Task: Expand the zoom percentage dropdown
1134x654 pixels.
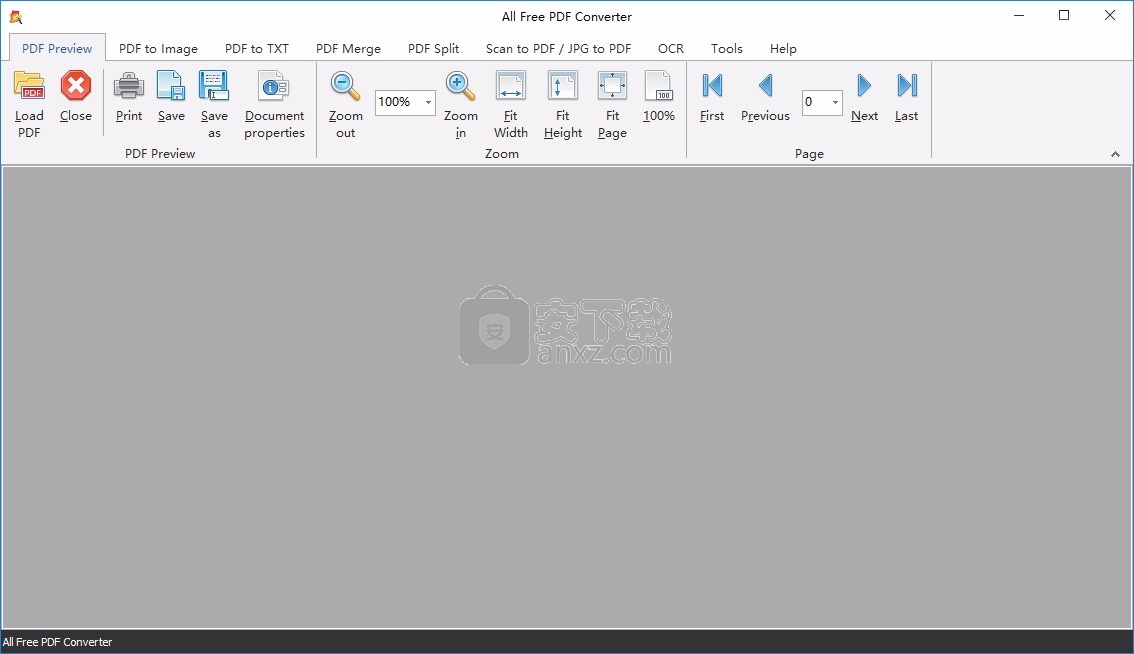Action: pos(428,102)
